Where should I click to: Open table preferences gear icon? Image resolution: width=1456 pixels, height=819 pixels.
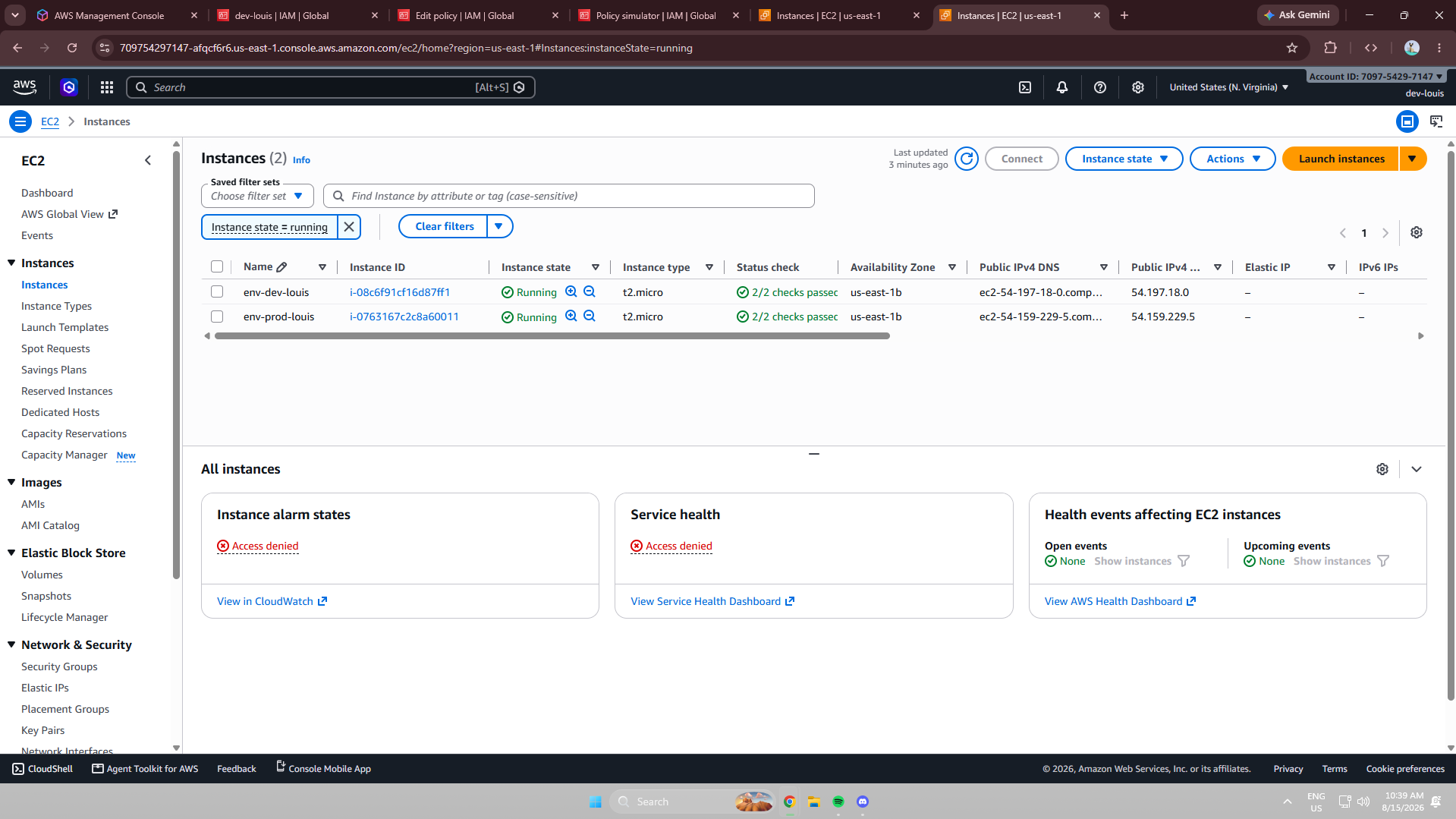pyautogui.click(x=1417, y=232)
